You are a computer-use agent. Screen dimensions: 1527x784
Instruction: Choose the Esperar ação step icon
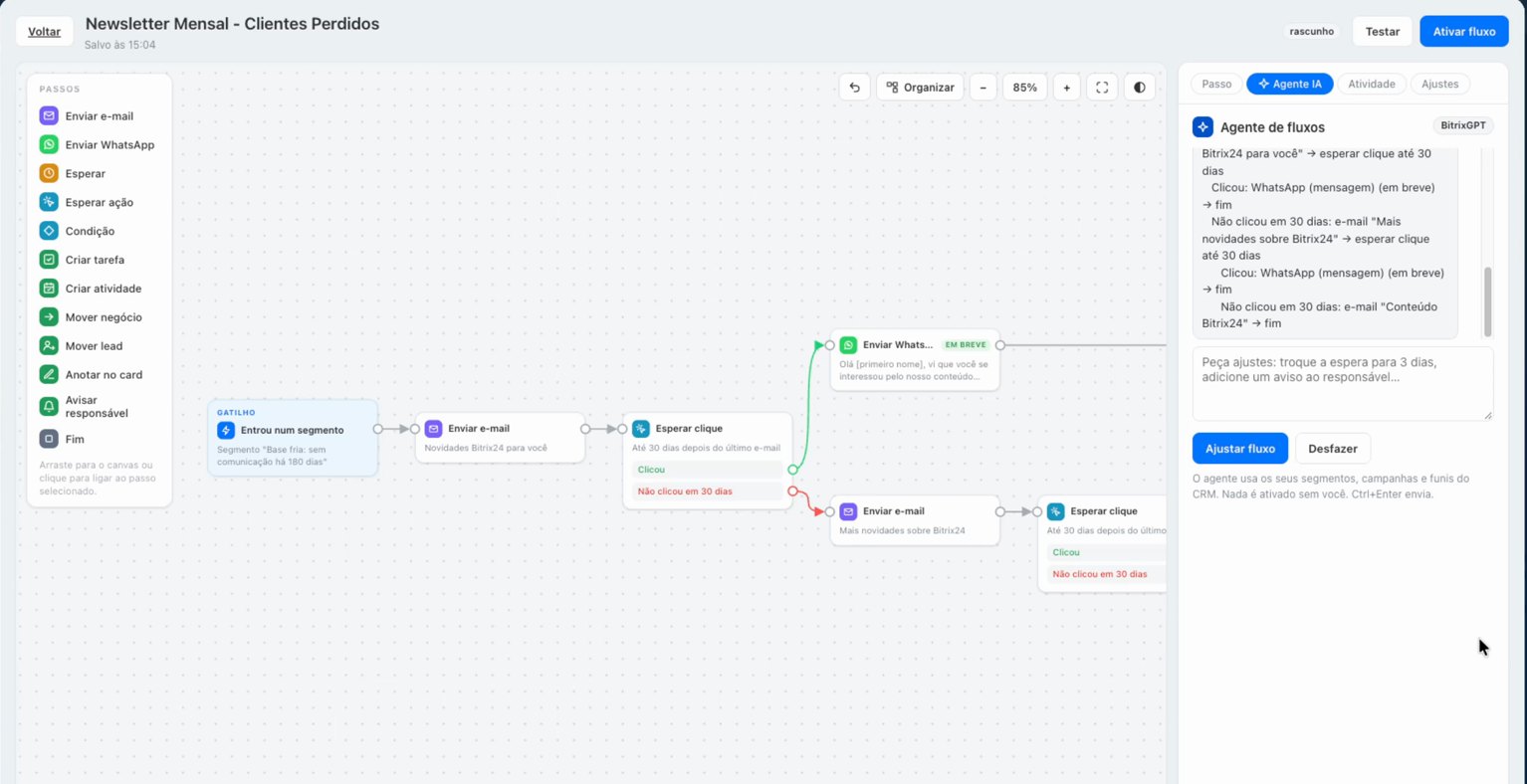tap(49, 202)
